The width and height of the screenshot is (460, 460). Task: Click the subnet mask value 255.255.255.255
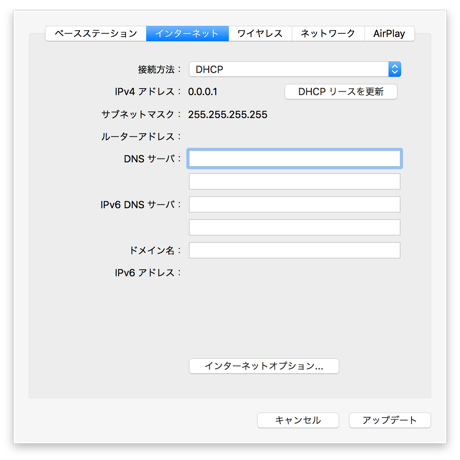[x=228, y=115]
